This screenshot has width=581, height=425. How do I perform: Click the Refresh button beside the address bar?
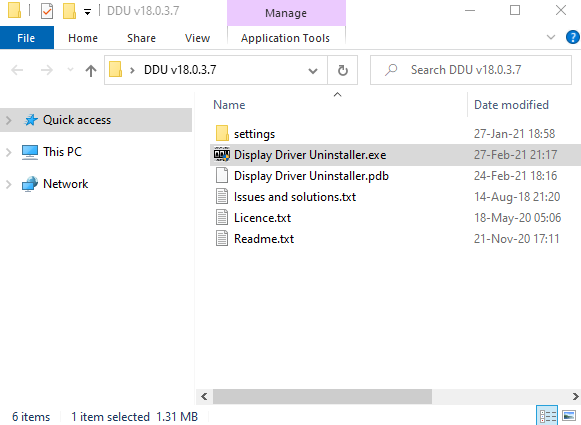point(343,70)
